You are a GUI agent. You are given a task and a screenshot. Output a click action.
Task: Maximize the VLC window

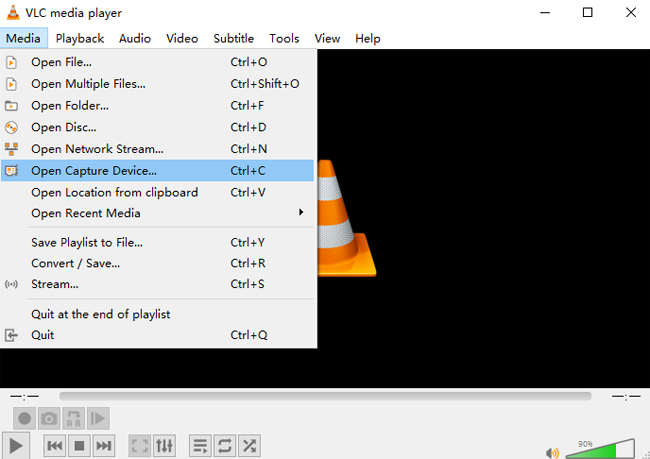[x=587, y=12]
